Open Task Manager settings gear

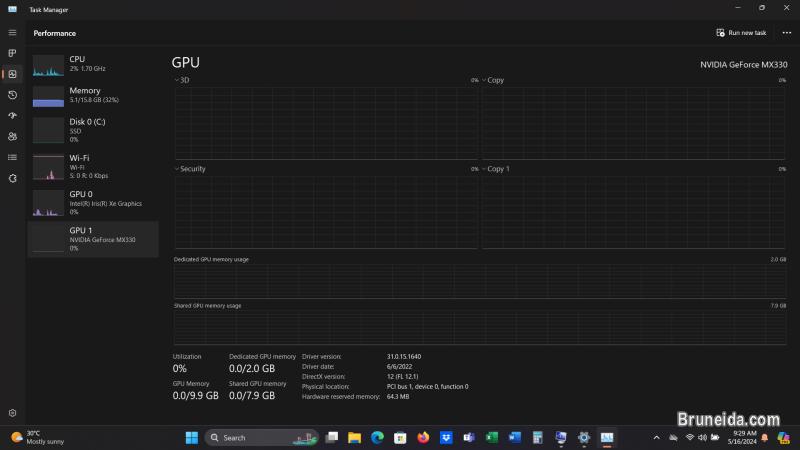[12, 413]
